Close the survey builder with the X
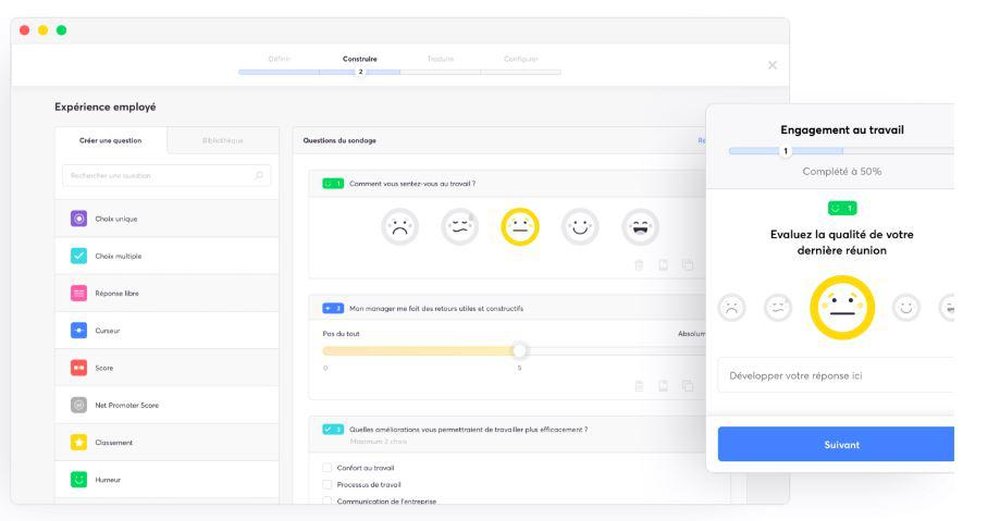Viewport: 1000px width, 521px height. tap(772, 65)
